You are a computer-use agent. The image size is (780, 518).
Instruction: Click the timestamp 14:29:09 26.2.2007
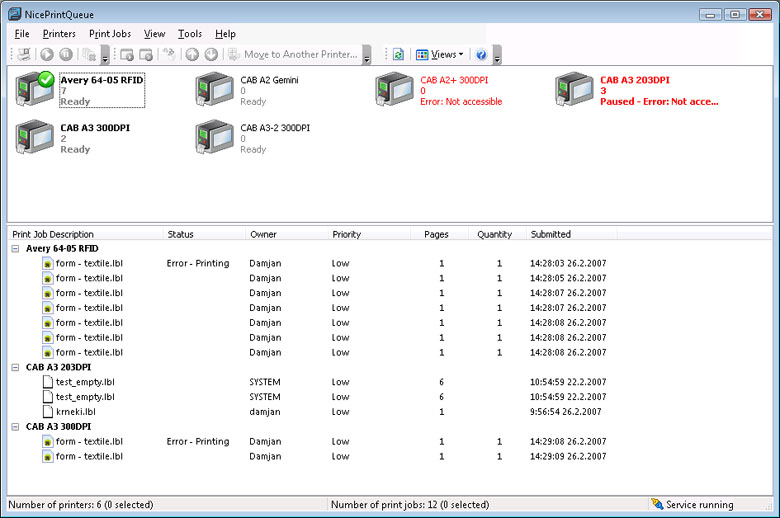point(568,456)
